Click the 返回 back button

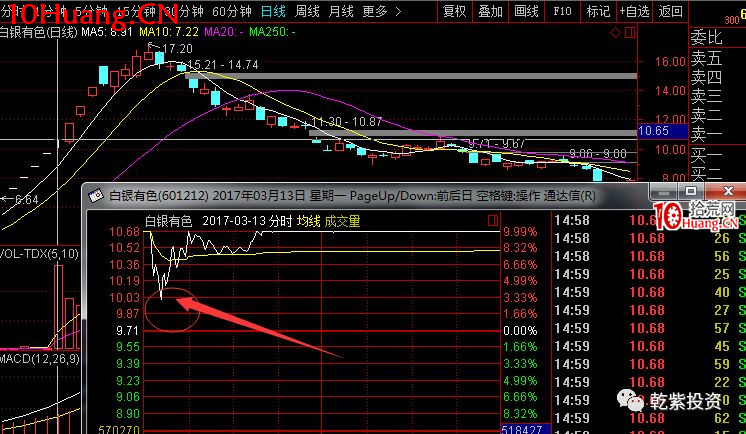(x=670, y=11)
